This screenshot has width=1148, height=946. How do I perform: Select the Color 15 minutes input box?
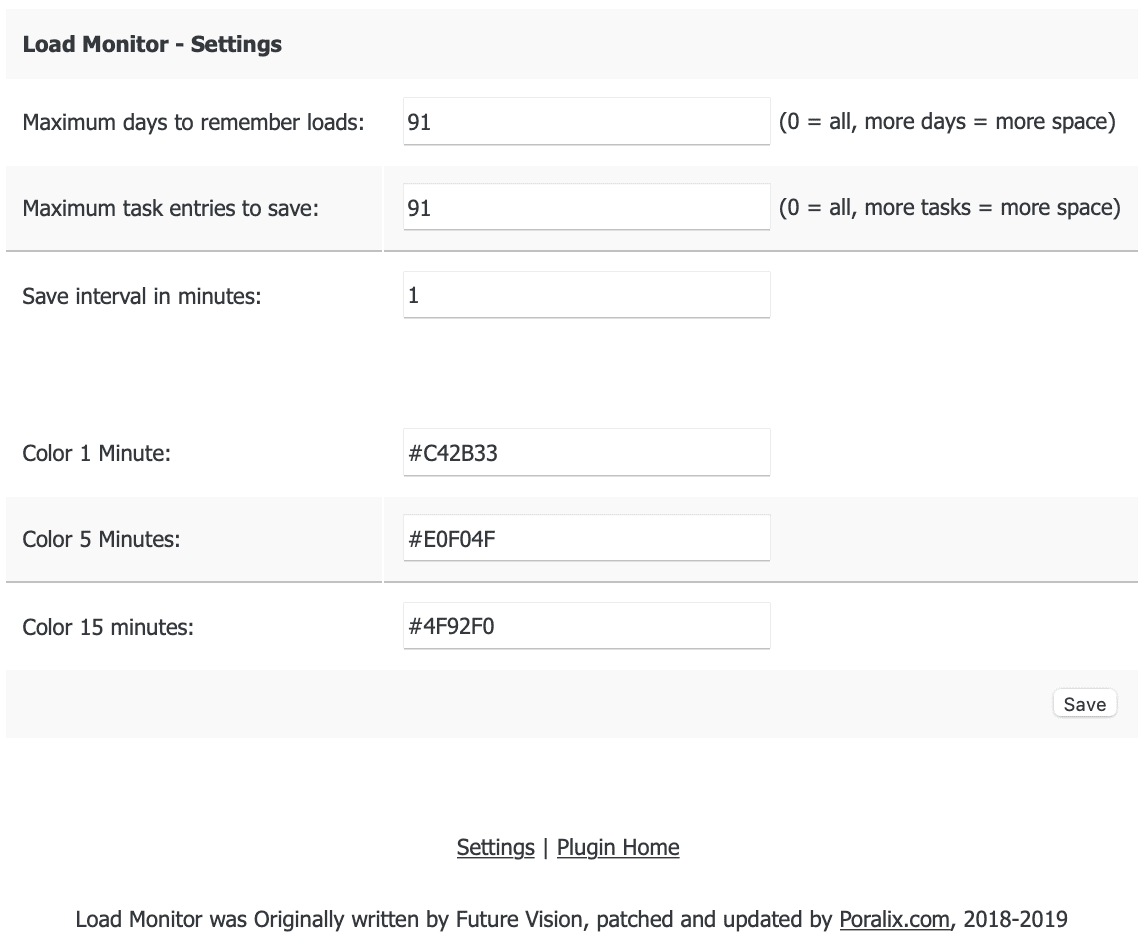tap(585, 625)
